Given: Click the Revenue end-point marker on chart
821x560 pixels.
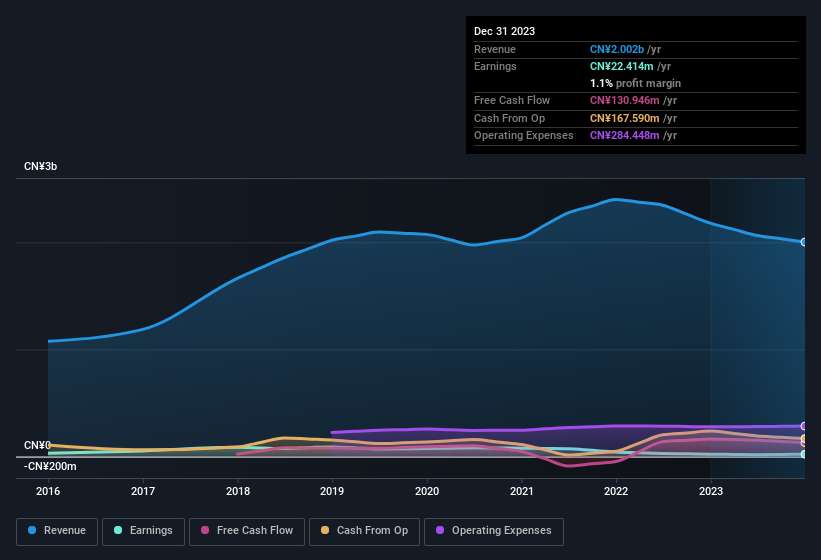Looking at the screenshot, I should click(804, 242).
